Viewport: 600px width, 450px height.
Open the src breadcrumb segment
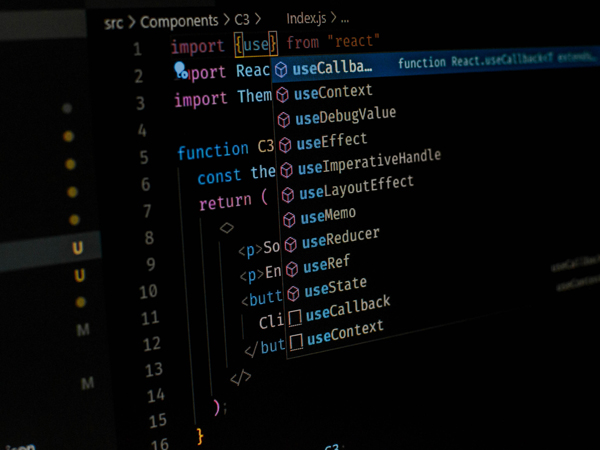pos(113,23)
